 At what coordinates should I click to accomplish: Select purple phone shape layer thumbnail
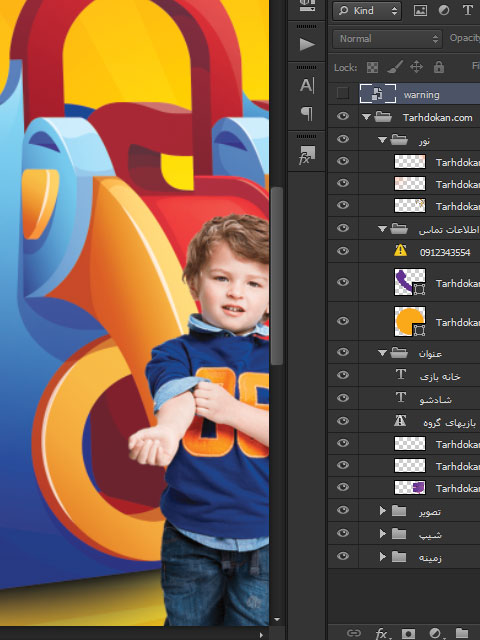point(410,282)
